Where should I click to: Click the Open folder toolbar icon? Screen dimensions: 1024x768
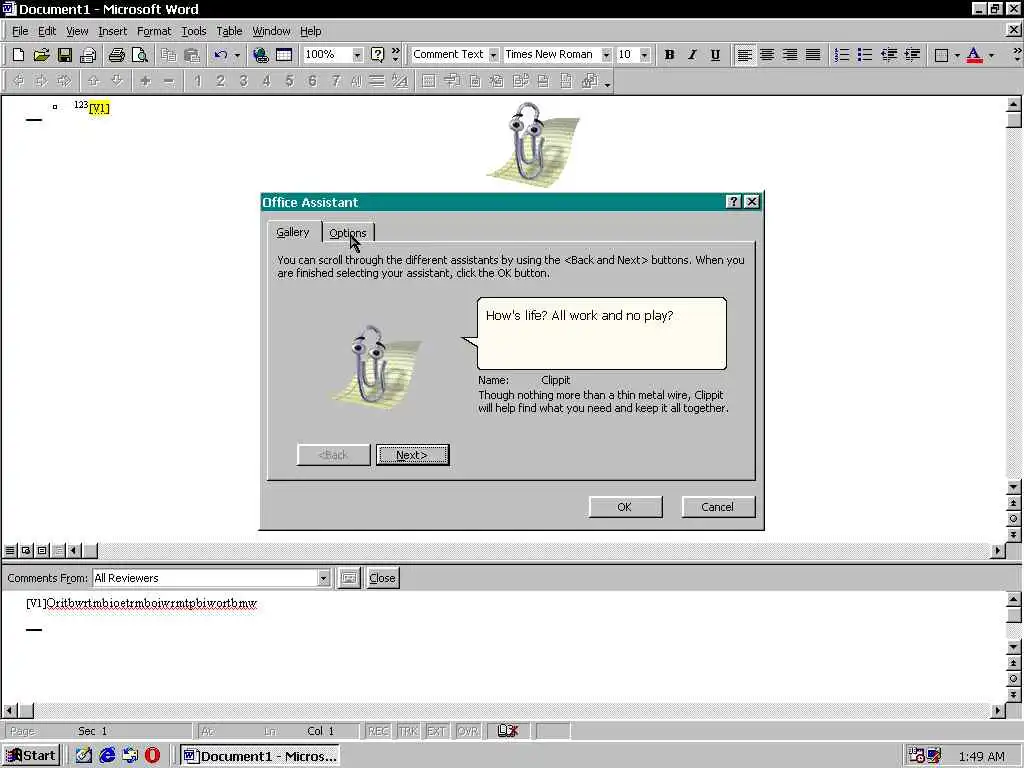41,55
